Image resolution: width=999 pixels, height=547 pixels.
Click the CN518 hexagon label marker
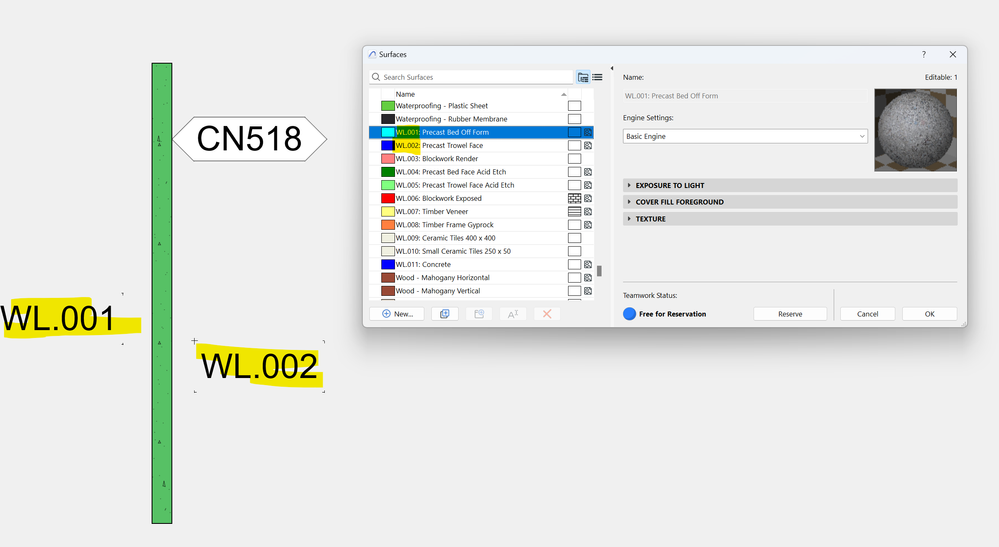tap(249, 138)
